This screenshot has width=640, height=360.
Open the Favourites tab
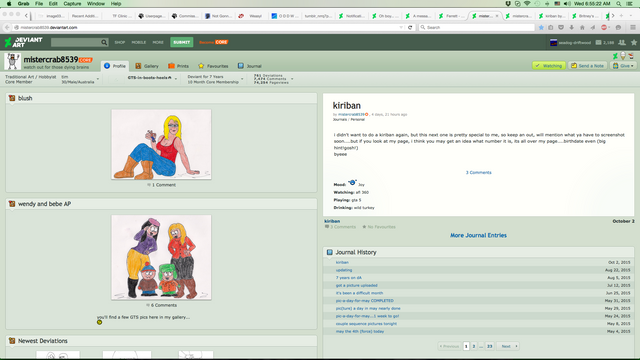(x=213, y=66)
